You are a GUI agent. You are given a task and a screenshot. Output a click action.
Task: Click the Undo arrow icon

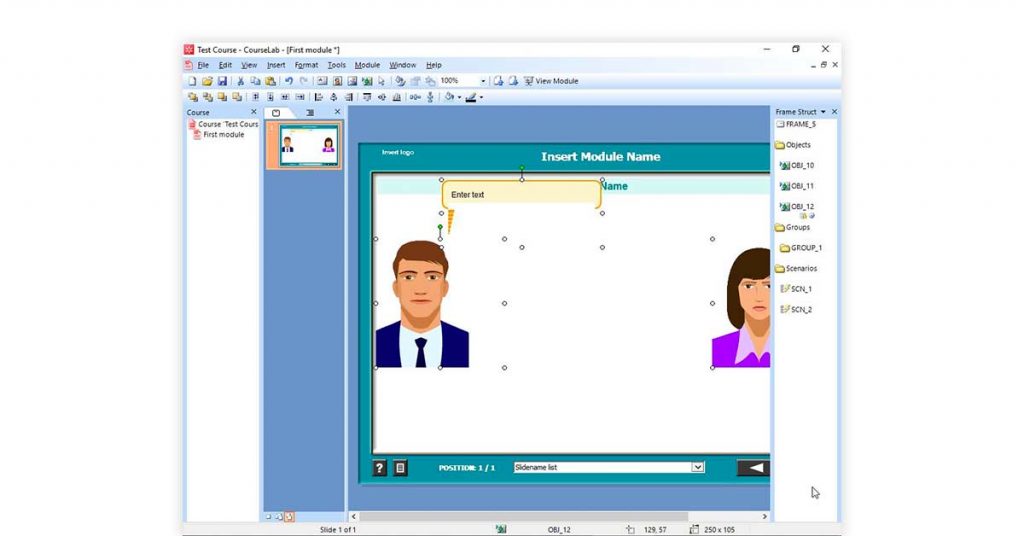pyautogui.click(x=288, y=81)
